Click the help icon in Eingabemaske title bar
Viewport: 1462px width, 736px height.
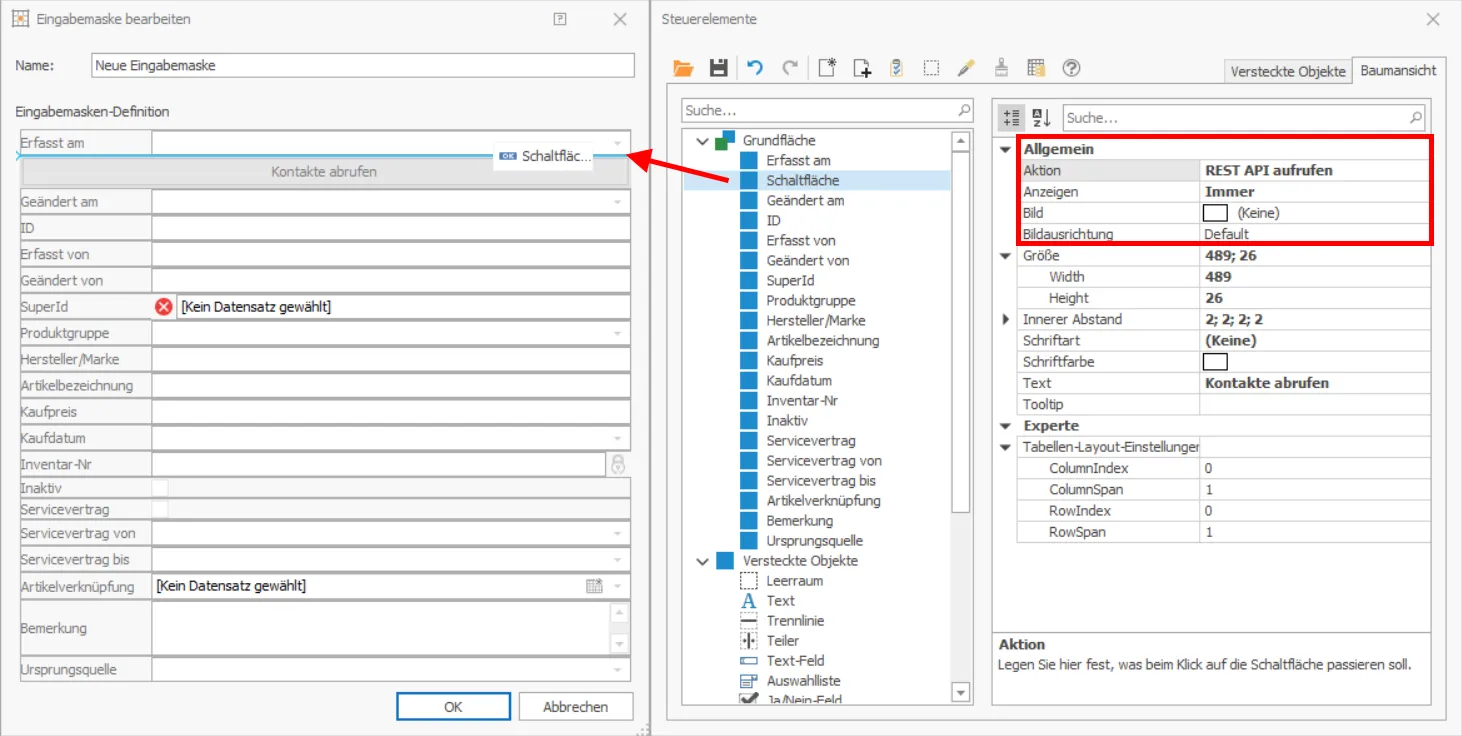(x=561, y=19)
